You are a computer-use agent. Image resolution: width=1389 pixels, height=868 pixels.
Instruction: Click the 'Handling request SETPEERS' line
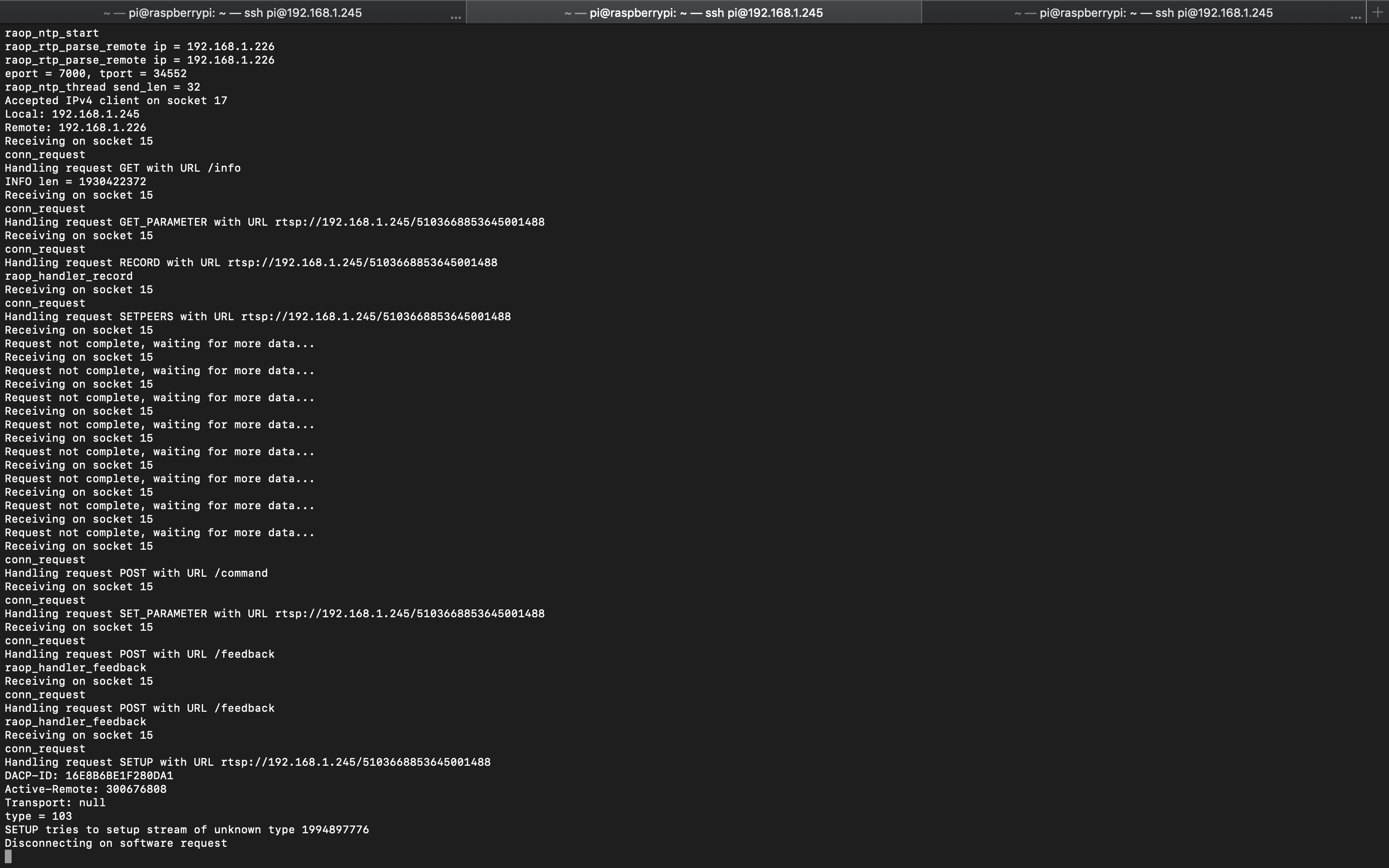(x=258, y=316)
